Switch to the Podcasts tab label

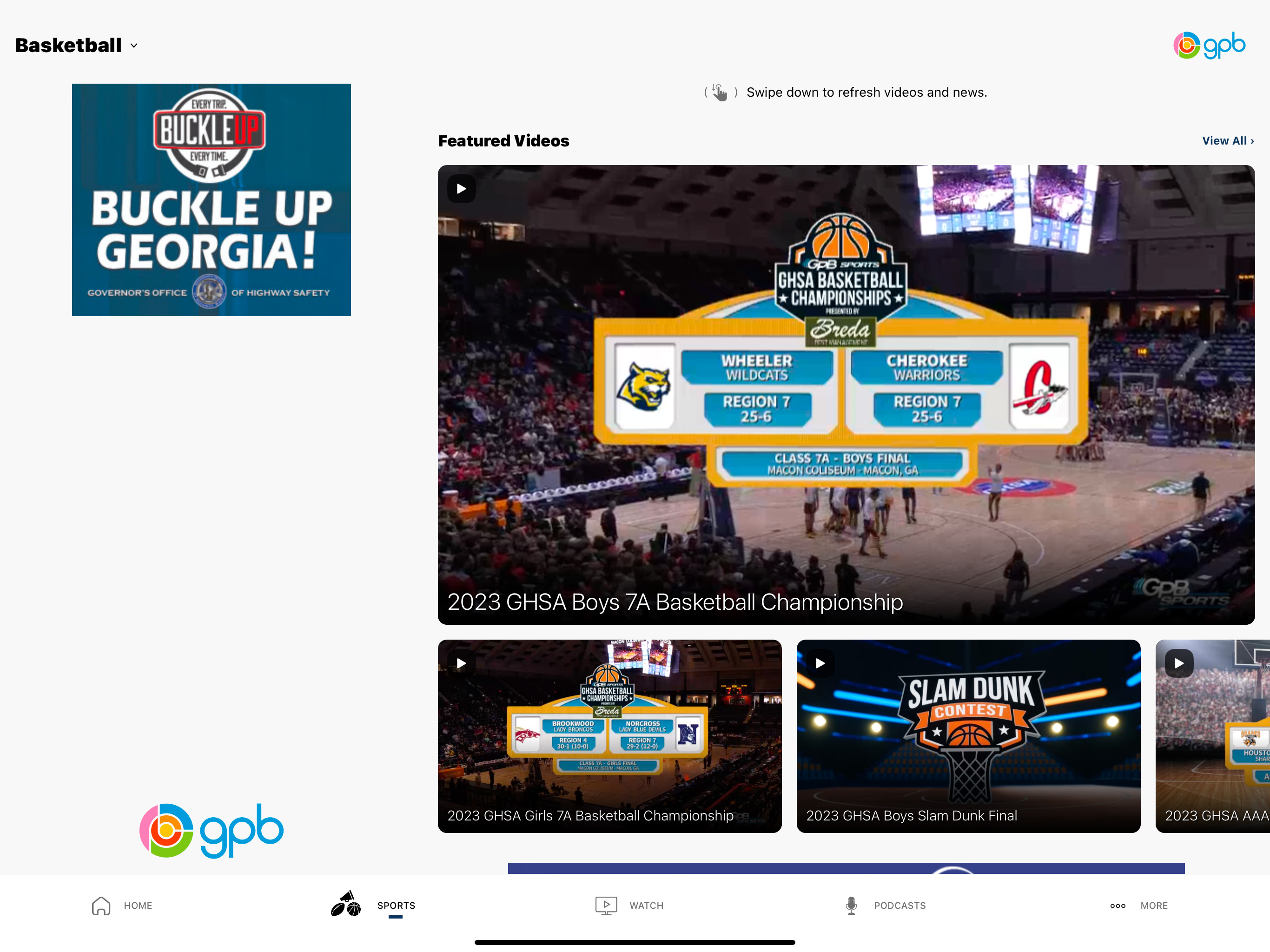pyautogui.click(x=900, y=906)
